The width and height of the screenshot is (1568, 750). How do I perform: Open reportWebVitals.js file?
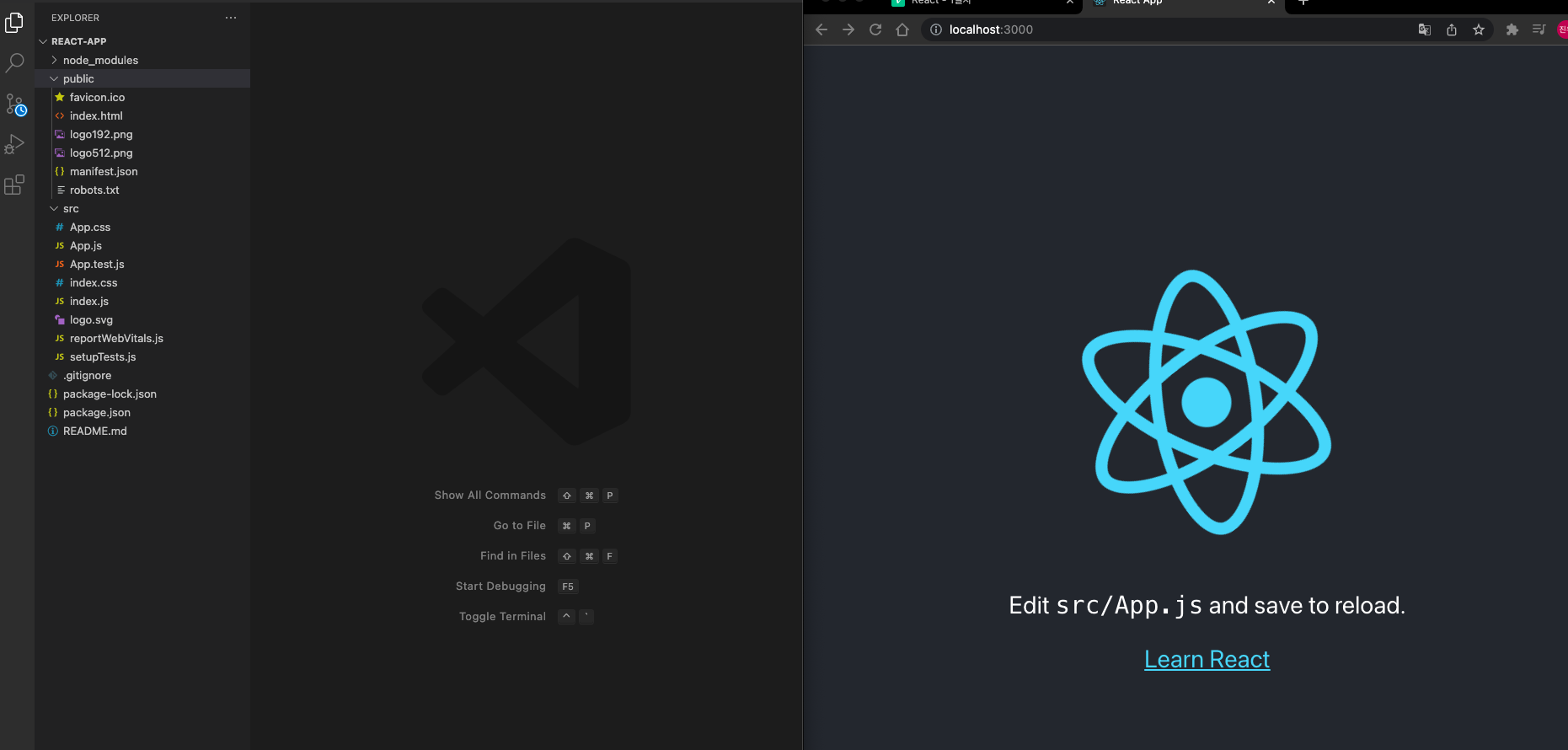tap(142, 338)
